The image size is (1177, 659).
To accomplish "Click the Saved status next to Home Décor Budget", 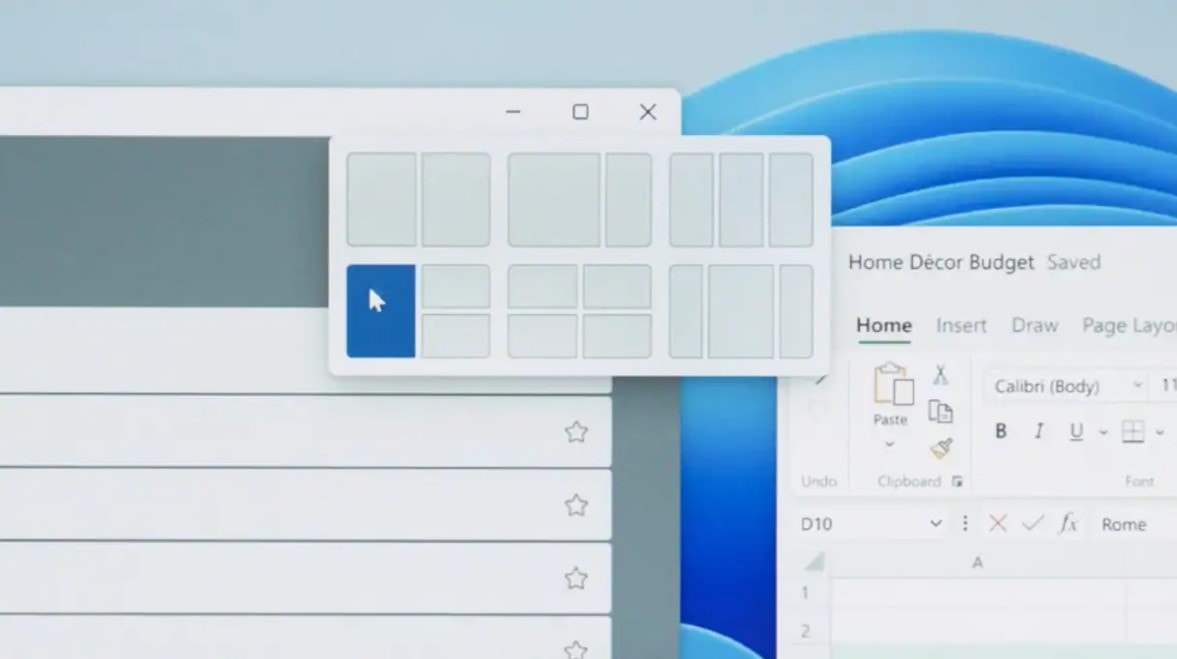I will coord(1075,262).
